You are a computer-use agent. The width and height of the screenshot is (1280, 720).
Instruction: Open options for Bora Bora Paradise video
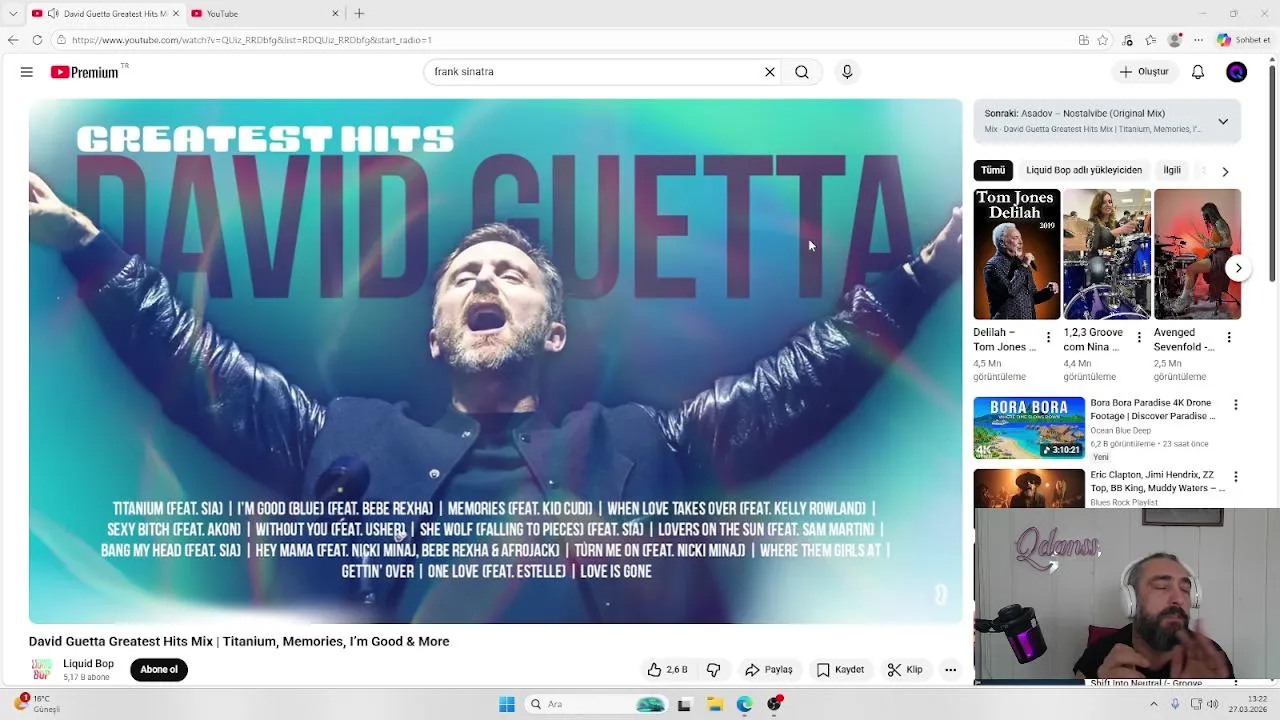click(1235, 405)
